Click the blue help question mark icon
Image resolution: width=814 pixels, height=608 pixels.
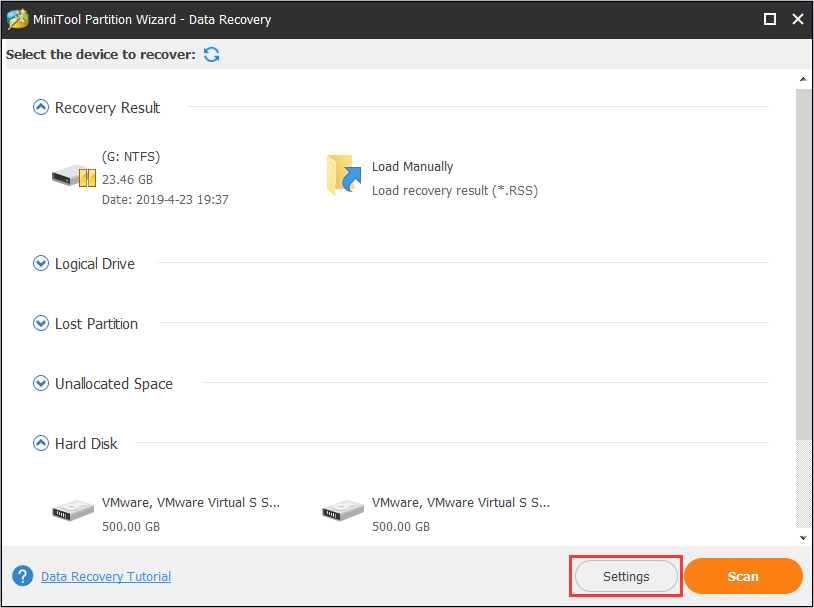point(22,576)
